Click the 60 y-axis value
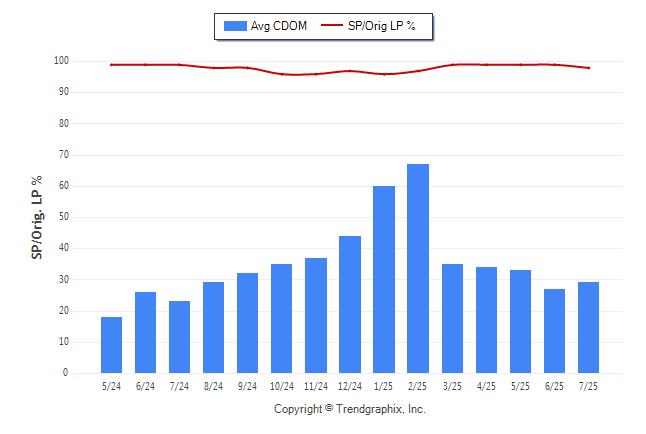Screen dimensions: 646x434 click(64, 186)
